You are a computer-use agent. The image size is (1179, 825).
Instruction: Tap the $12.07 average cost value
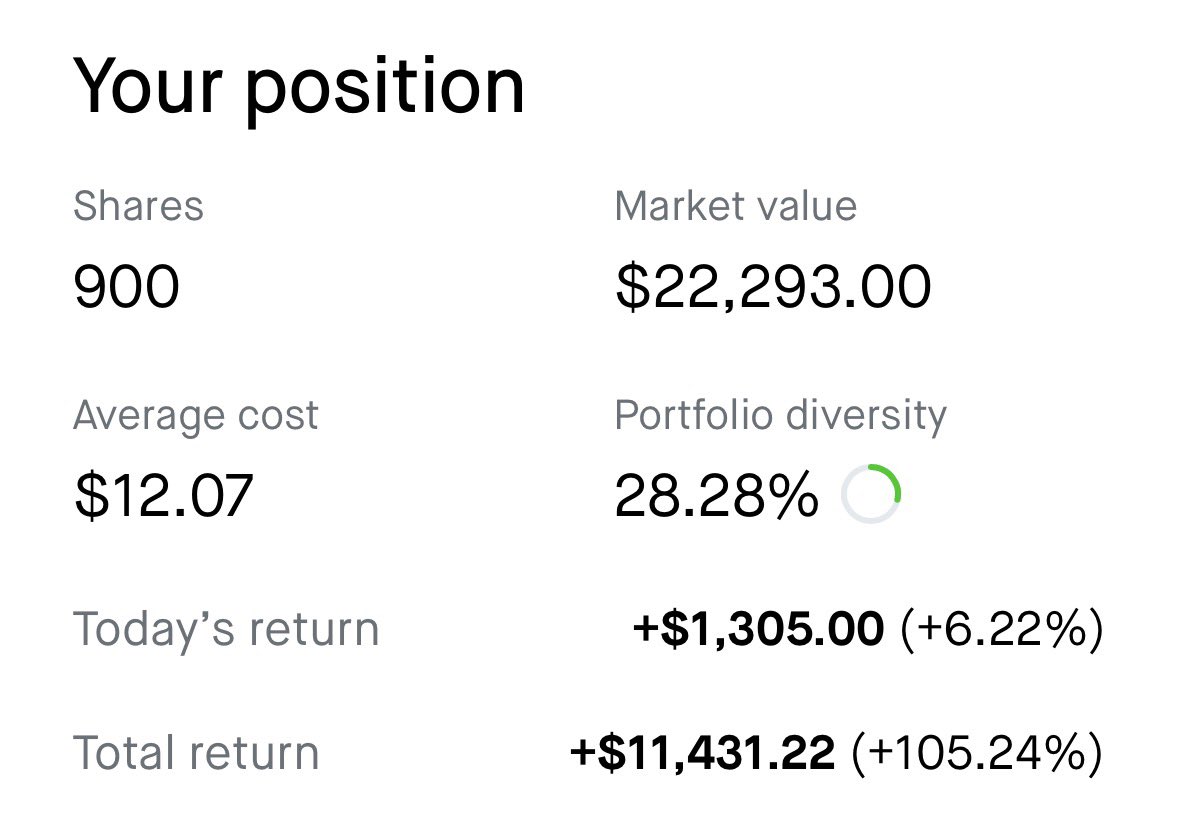pos(163,496)
